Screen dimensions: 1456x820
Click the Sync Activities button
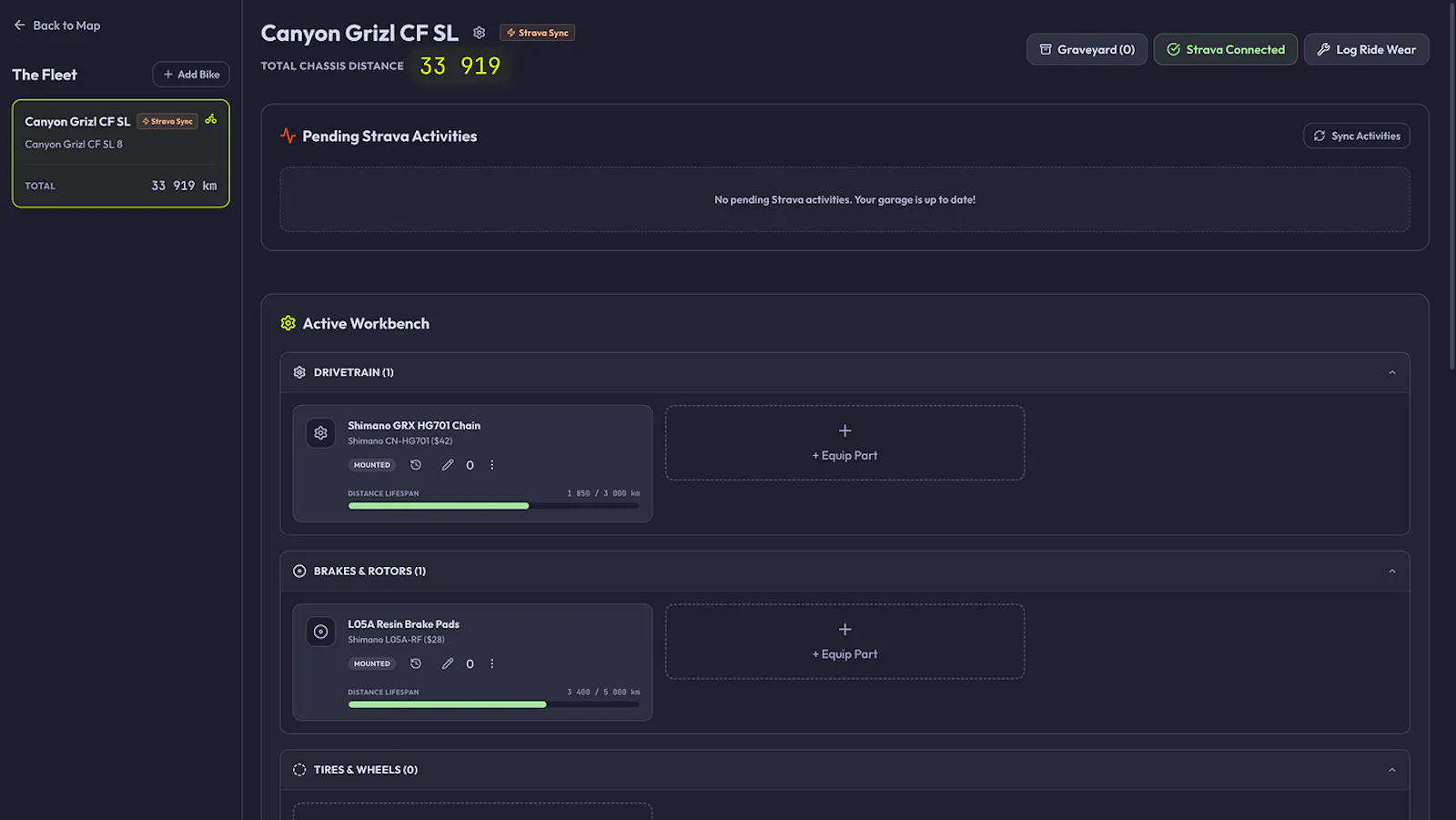pos(1357,136)
